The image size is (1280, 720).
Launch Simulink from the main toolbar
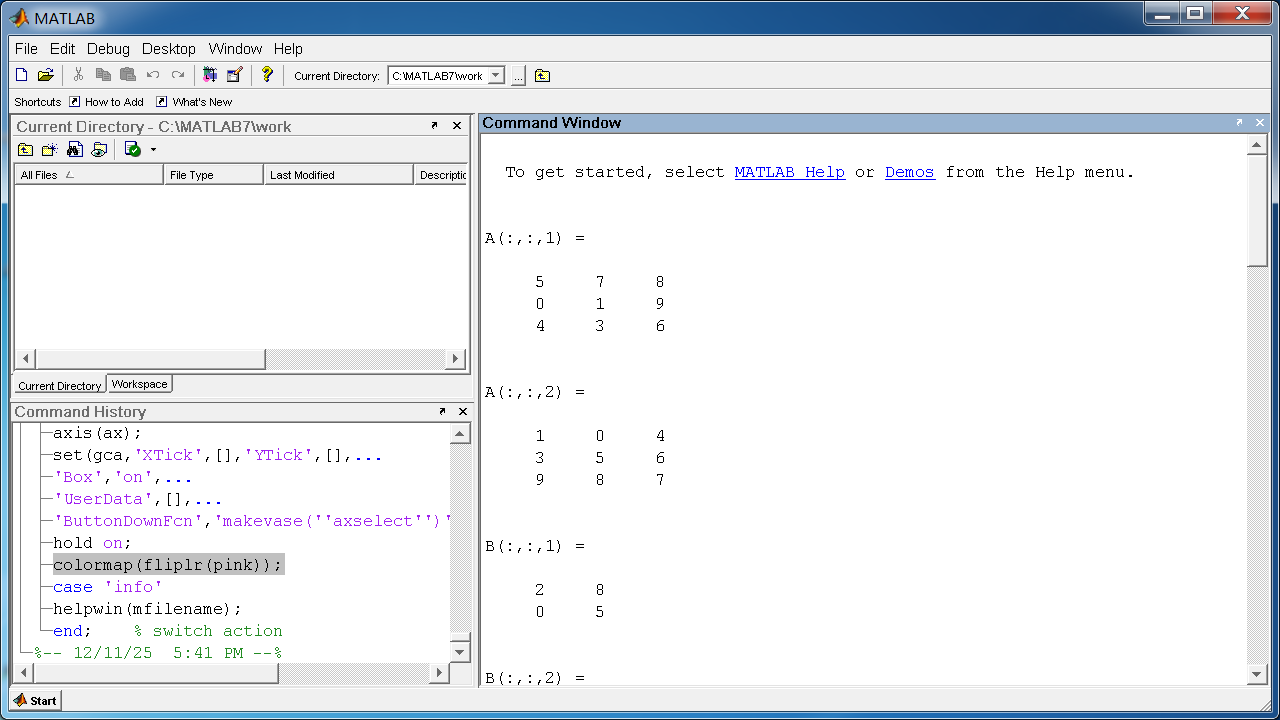point(210,75)
